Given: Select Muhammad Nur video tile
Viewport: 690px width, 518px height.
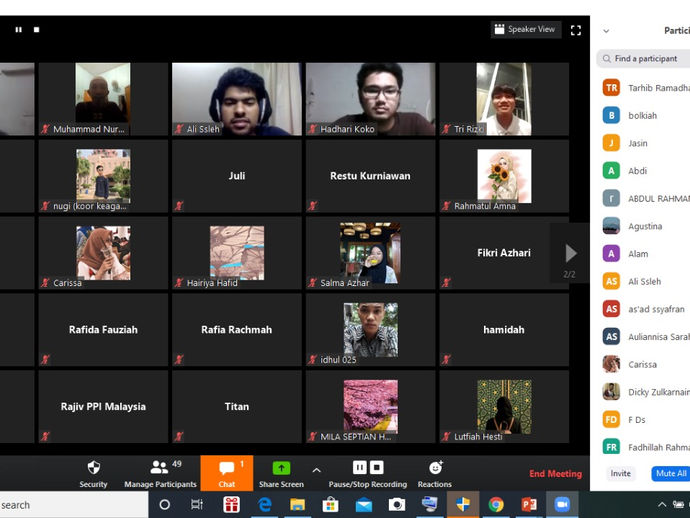Looking at the screenshot, I should coord(103,99).
